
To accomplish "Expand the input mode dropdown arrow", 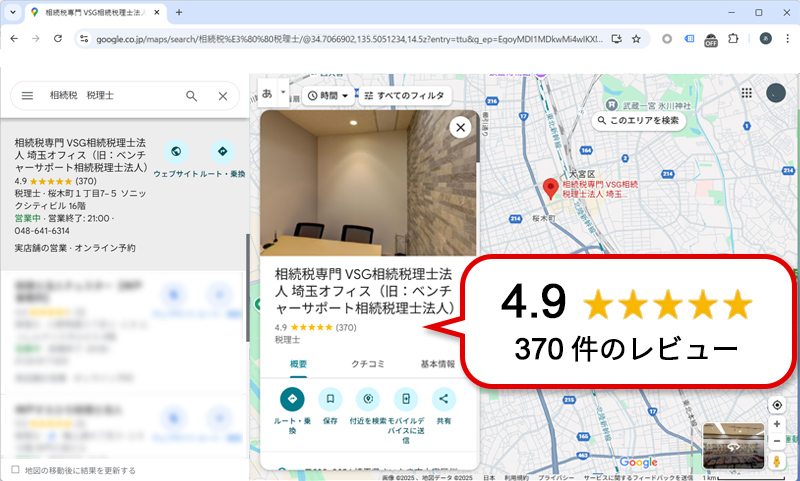I will pyautogui.click(x=283, y=93).
